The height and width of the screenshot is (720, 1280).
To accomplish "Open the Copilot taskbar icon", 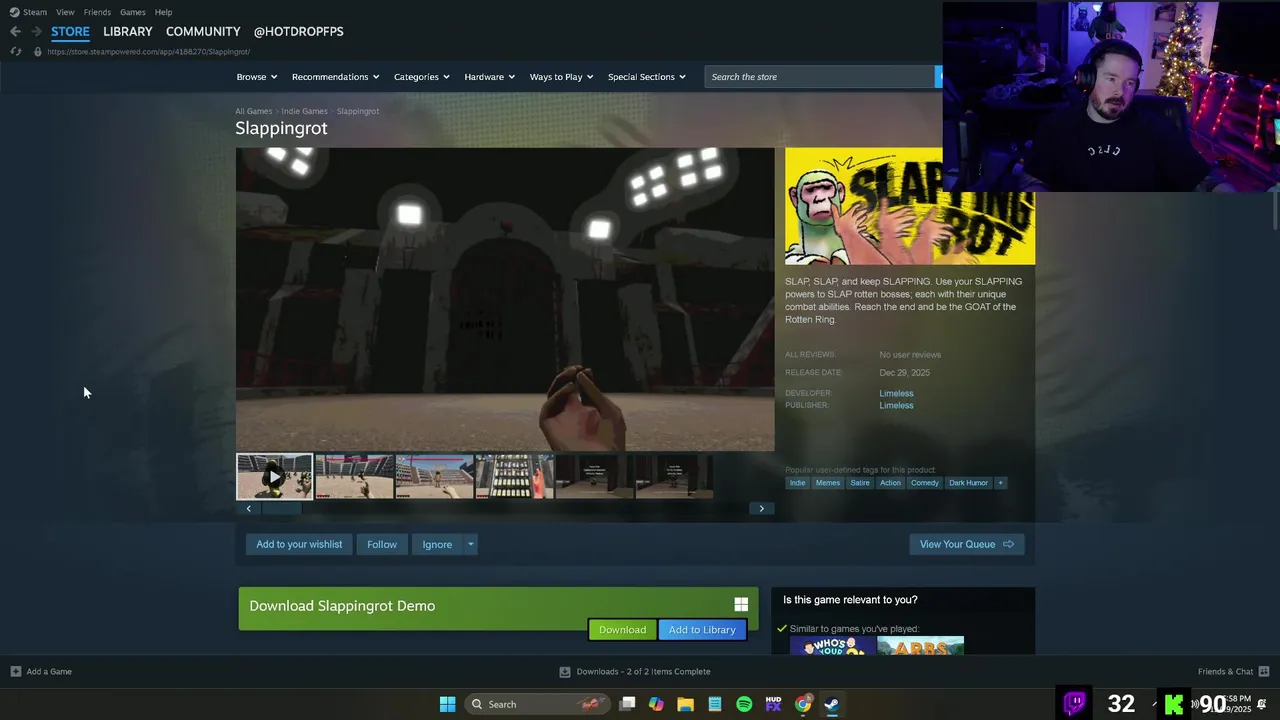I will [656, 704].
